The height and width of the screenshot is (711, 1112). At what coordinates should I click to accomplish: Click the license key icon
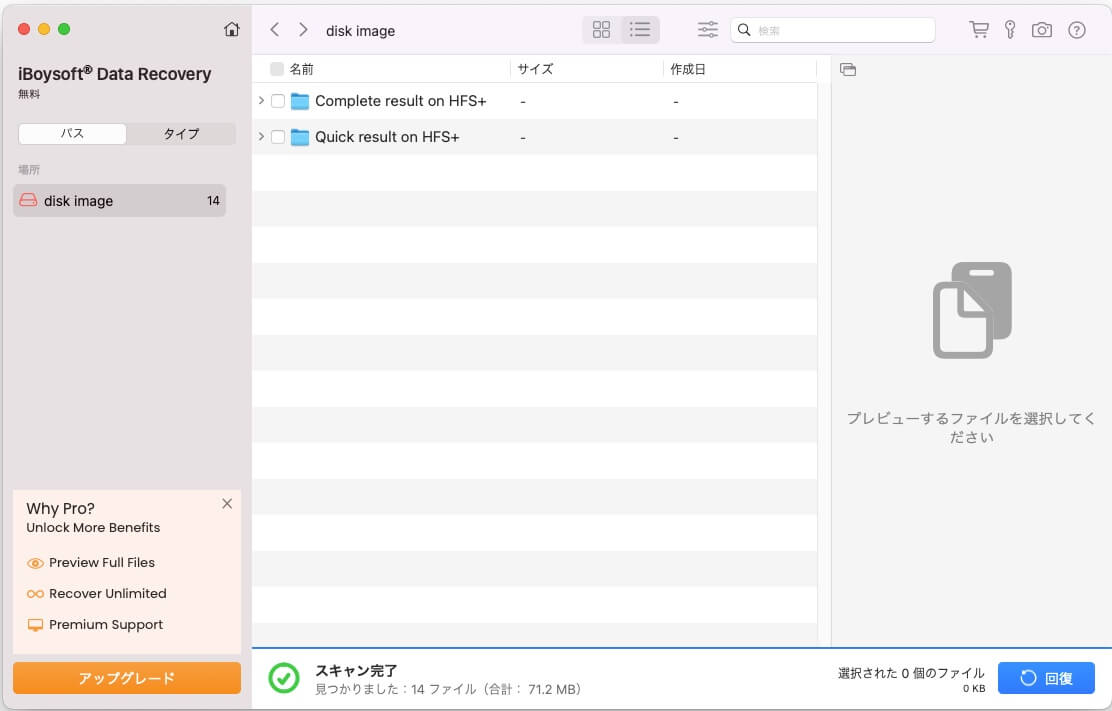[1010, 30]
